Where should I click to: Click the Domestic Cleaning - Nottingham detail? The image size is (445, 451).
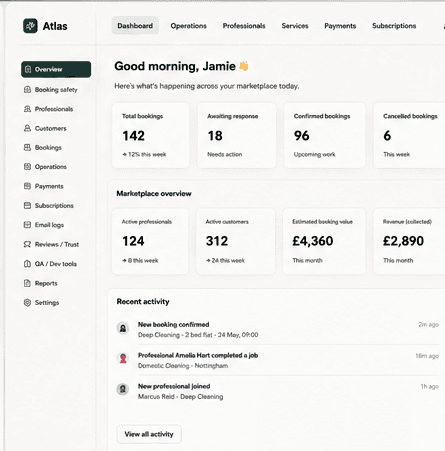tap(183, 365)
